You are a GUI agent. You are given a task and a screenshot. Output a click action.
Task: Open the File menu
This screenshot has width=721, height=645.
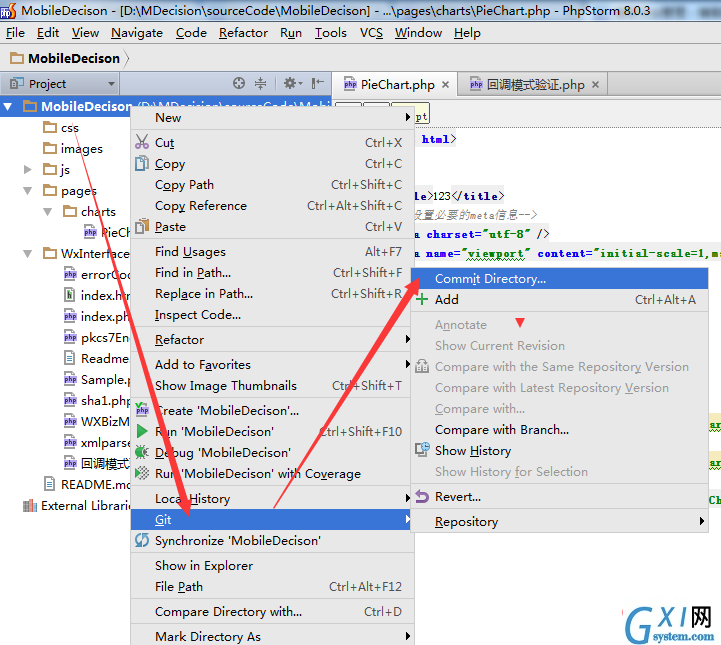[x=15, y=33]
